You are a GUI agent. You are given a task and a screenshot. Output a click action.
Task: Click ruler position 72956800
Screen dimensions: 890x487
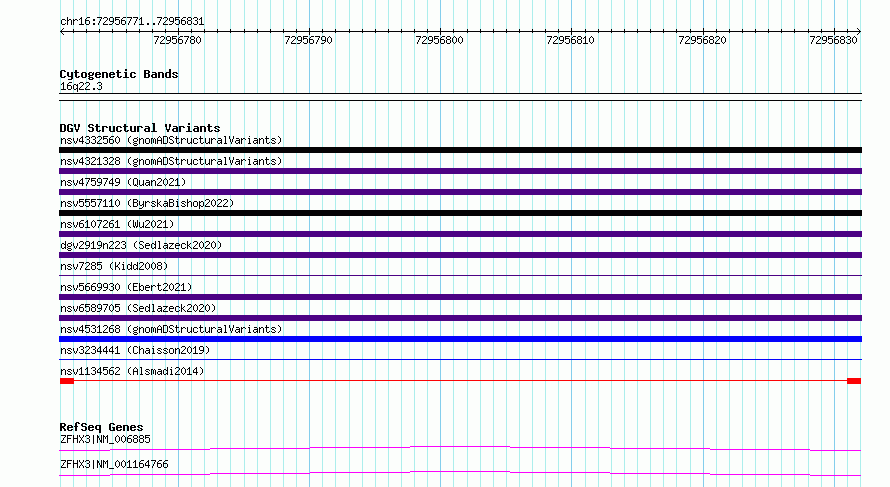pos(439,40)
